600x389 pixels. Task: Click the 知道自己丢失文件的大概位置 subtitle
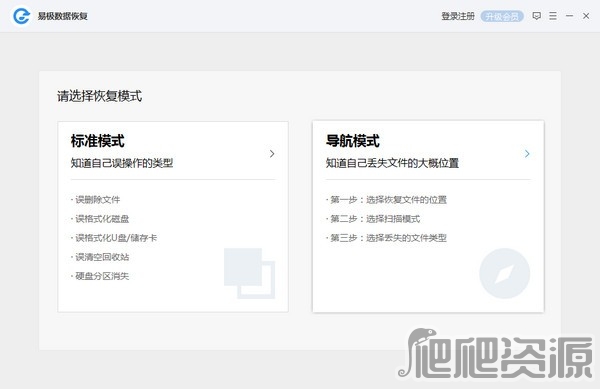[x=392, y=163]
